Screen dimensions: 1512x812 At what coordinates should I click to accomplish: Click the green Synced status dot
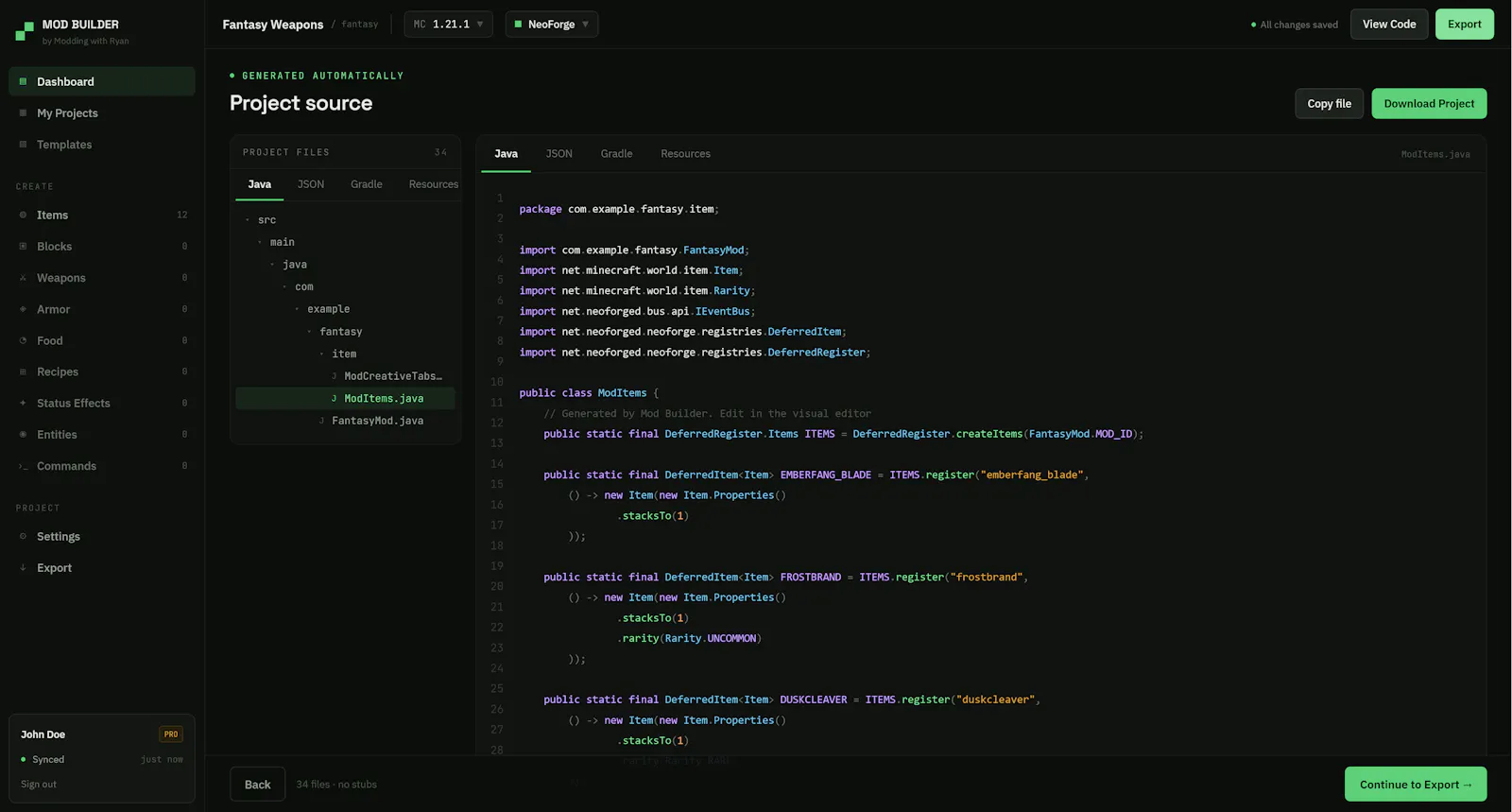click(24, 759)
